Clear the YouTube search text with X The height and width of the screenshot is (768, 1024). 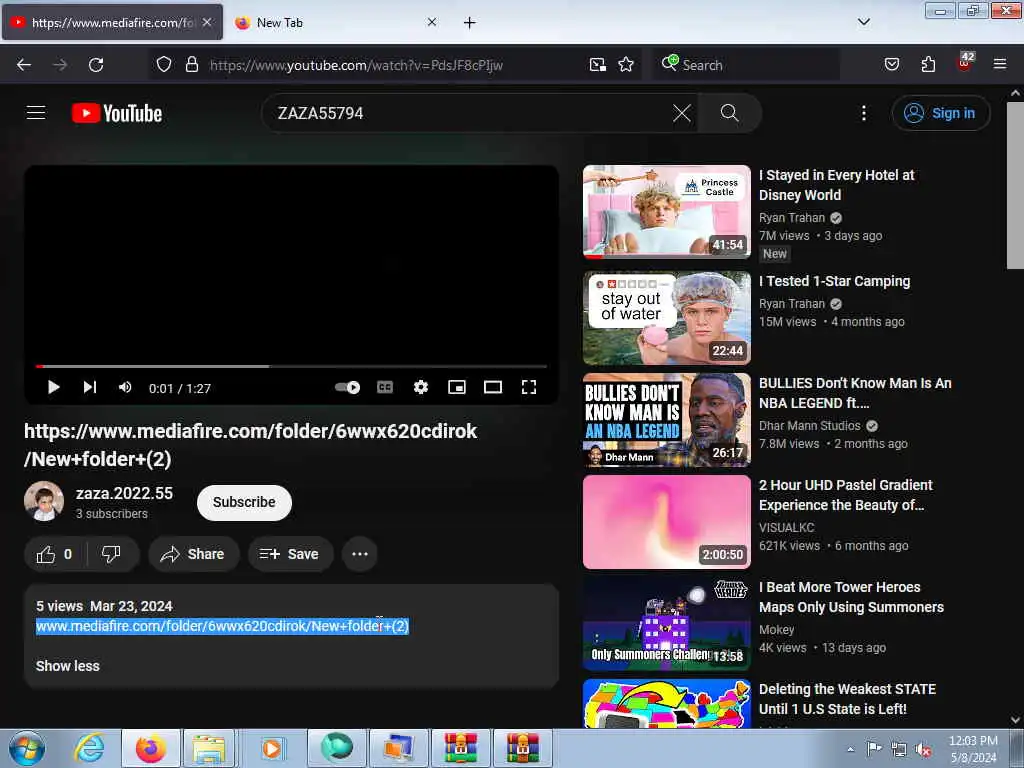(x=681, y=113)
